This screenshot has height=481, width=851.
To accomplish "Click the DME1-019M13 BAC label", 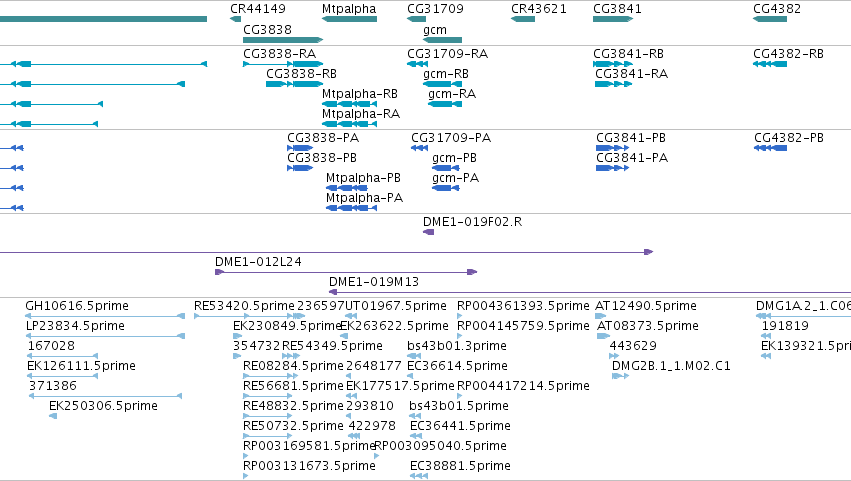I will click(373, 282).
